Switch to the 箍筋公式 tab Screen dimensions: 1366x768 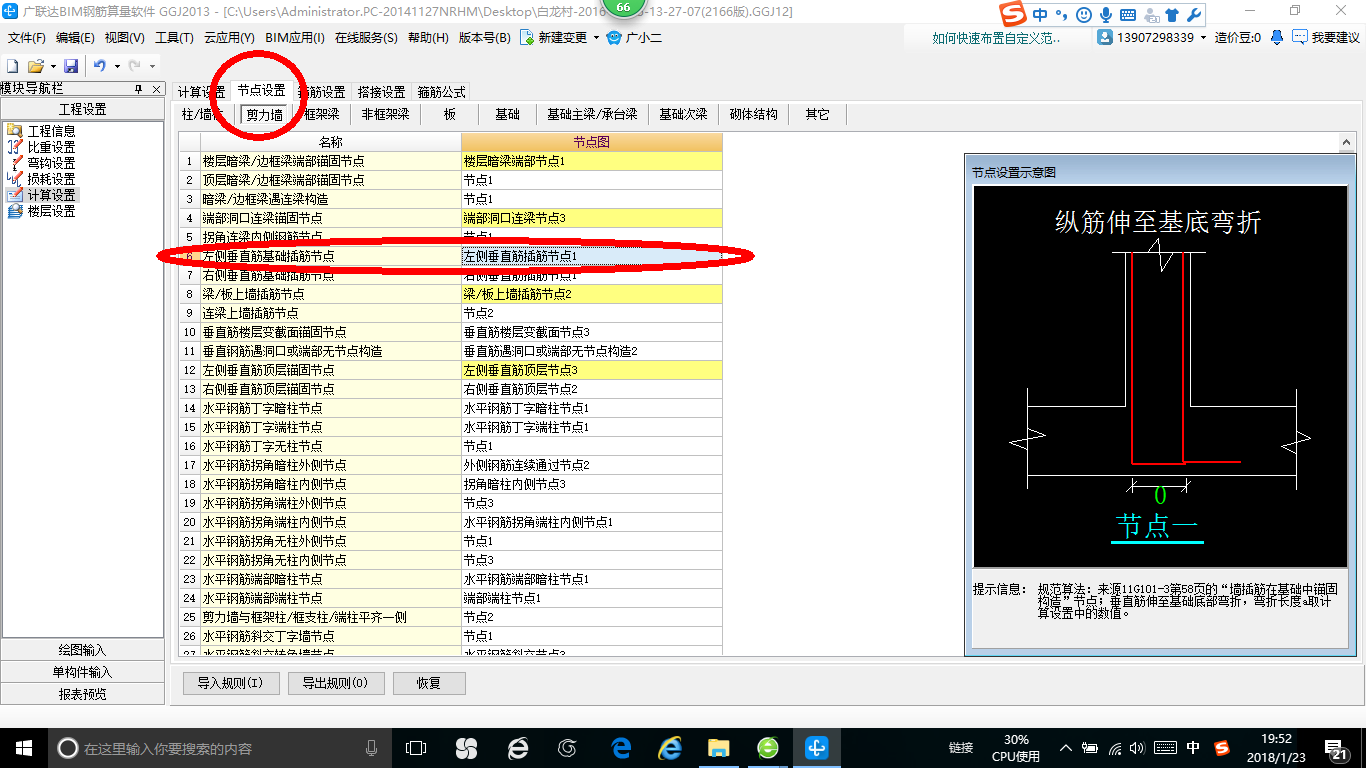pos(441,92)
